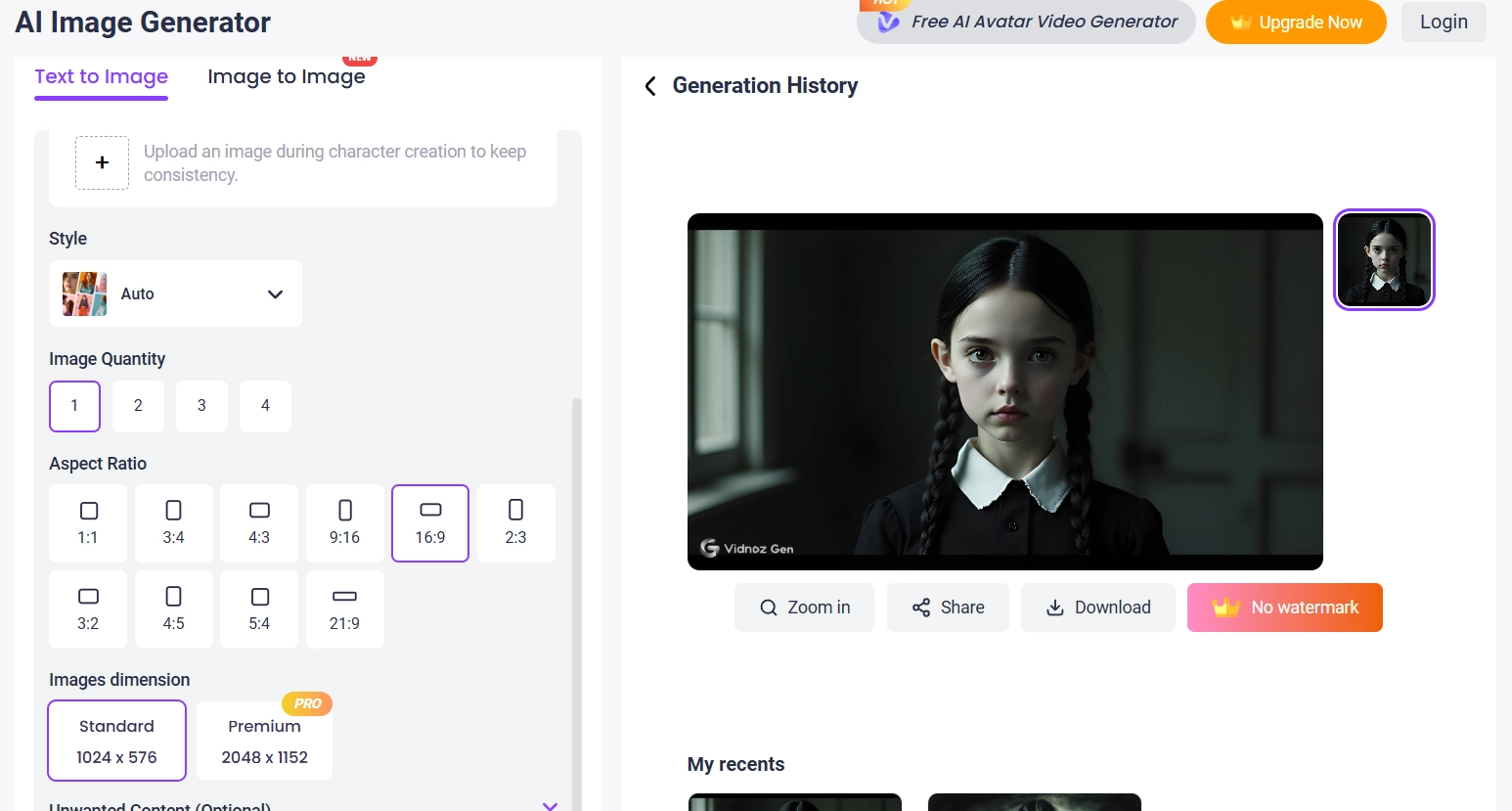The width and height of the screenshot is (1512, 811).
Task: Click the Download icon to save the image
Action: (x=1055, y=608)
